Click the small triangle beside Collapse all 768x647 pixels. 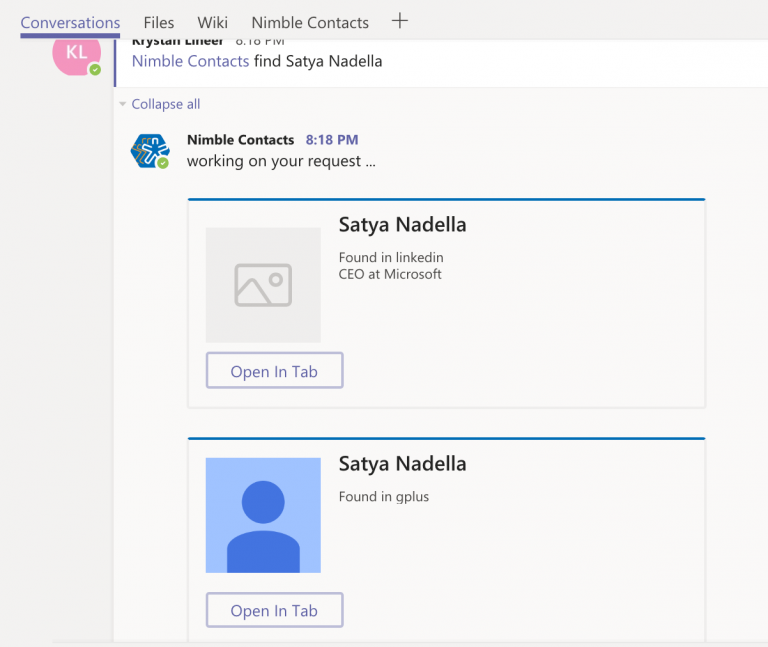click(123, 104)
